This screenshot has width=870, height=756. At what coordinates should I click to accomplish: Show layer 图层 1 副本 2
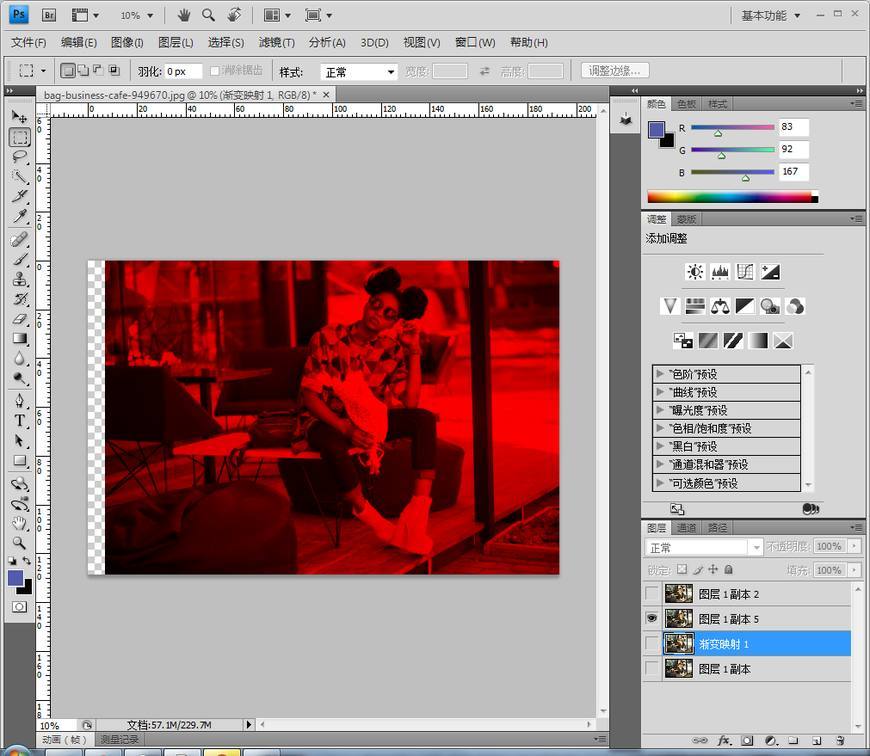tap(652, 594)
